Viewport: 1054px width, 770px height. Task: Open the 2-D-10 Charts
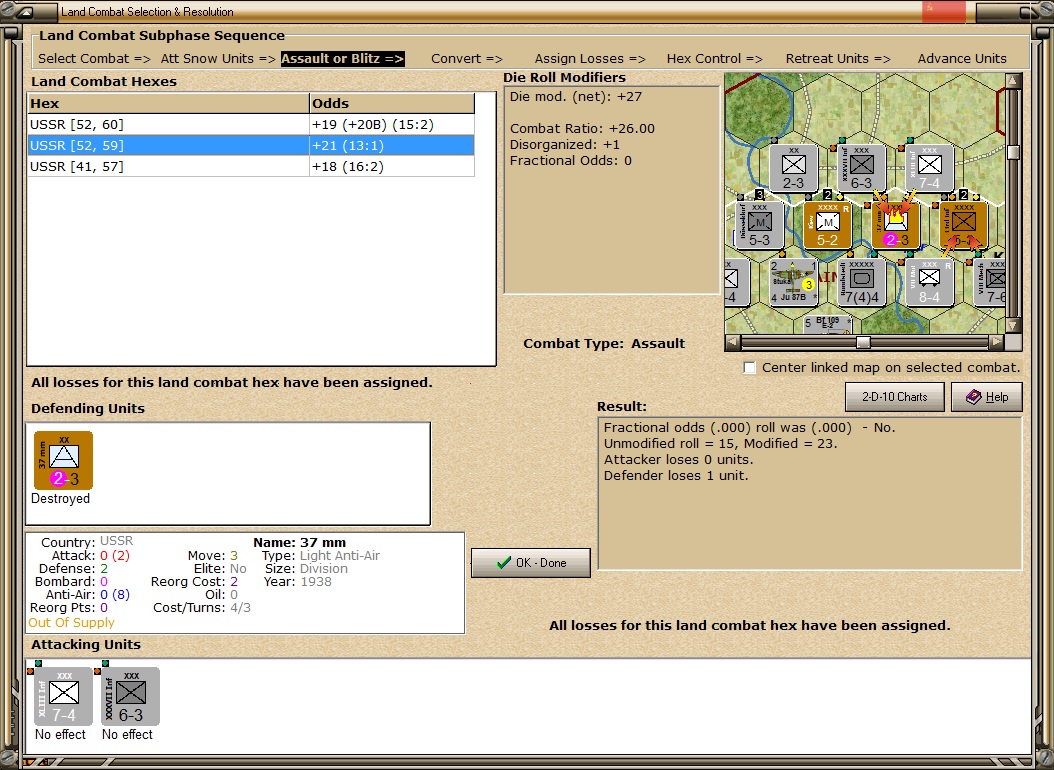point(895,397)
